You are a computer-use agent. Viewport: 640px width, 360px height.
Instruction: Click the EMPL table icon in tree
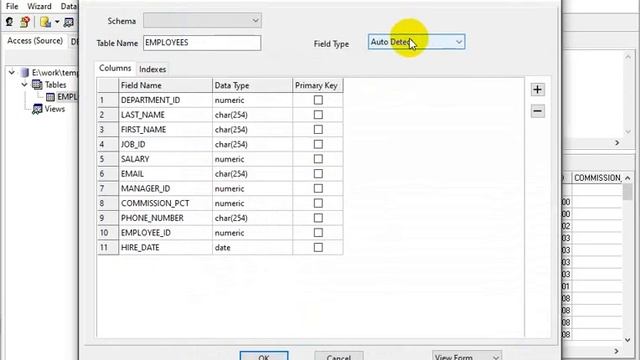point(50,97)
